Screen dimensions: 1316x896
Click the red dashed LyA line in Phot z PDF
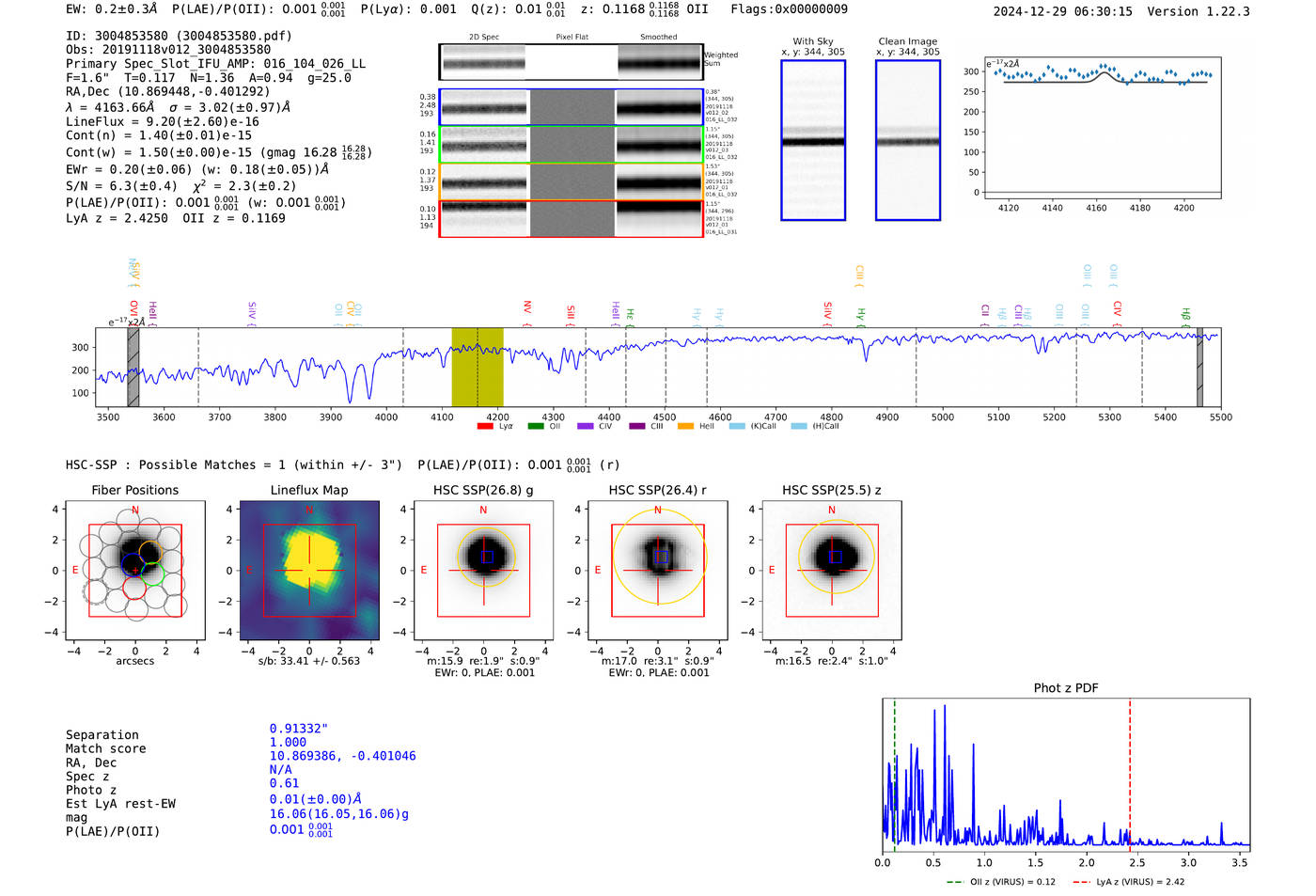(1130, 771)
